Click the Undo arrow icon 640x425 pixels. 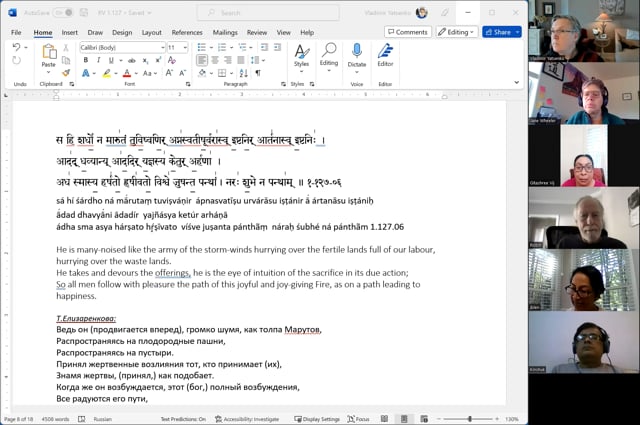pos(16,47)
